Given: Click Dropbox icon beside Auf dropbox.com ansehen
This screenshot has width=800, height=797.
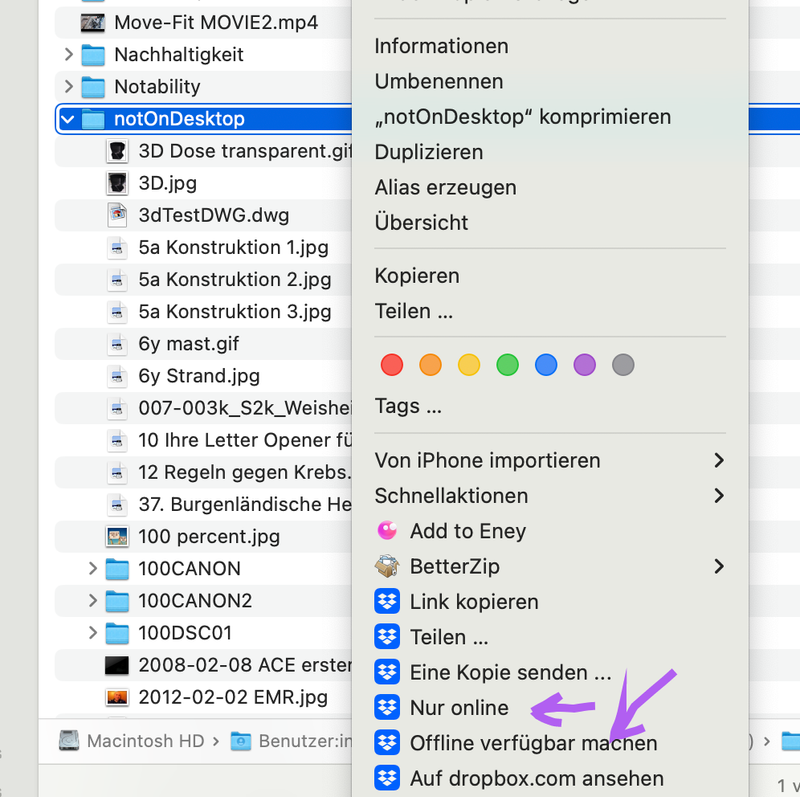Looking at the screenshot, I should pos(387,778).
